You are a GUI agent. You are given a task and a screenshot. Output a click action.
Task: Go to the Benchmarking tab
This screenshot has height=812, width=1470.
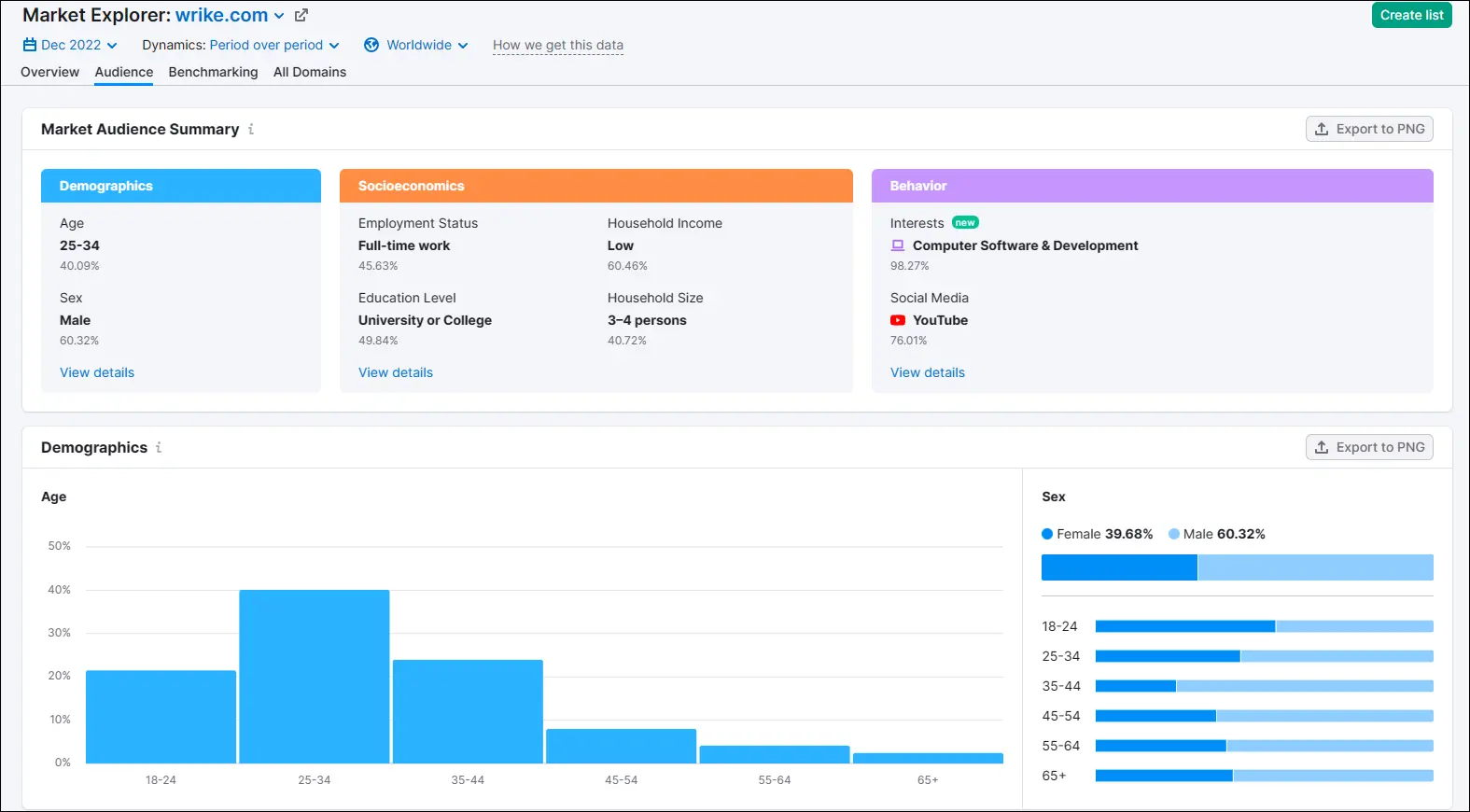coord(213,72)
